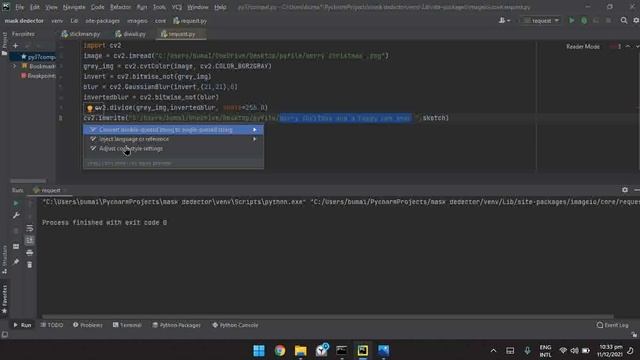Open the Run tool window button

tap(22, 325)
